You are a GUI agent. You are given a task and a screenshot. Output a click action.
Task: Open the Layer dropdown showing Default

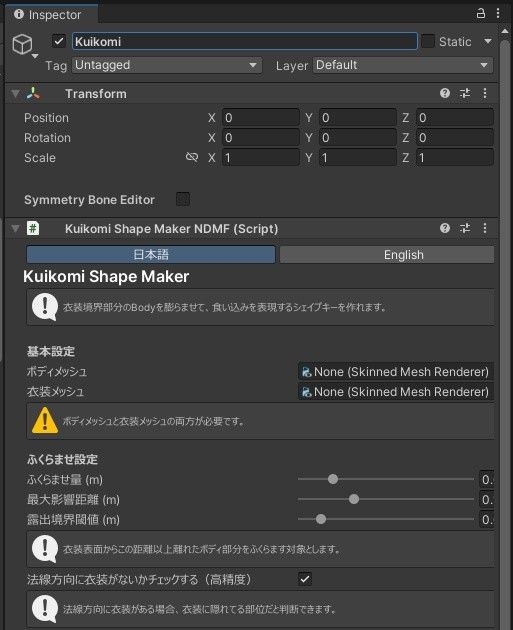pos(403,65)
